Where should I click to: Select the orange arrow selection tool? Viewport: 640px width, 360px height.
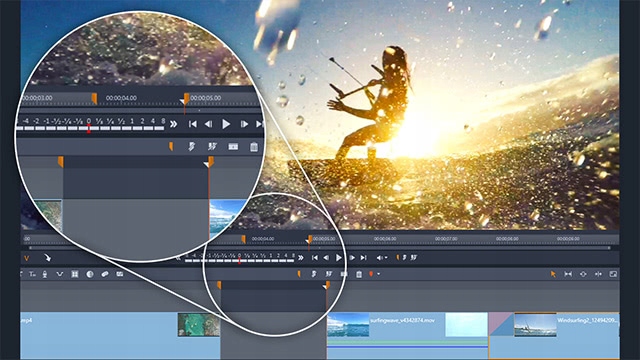pyautogui.click(x=553, y=274)
